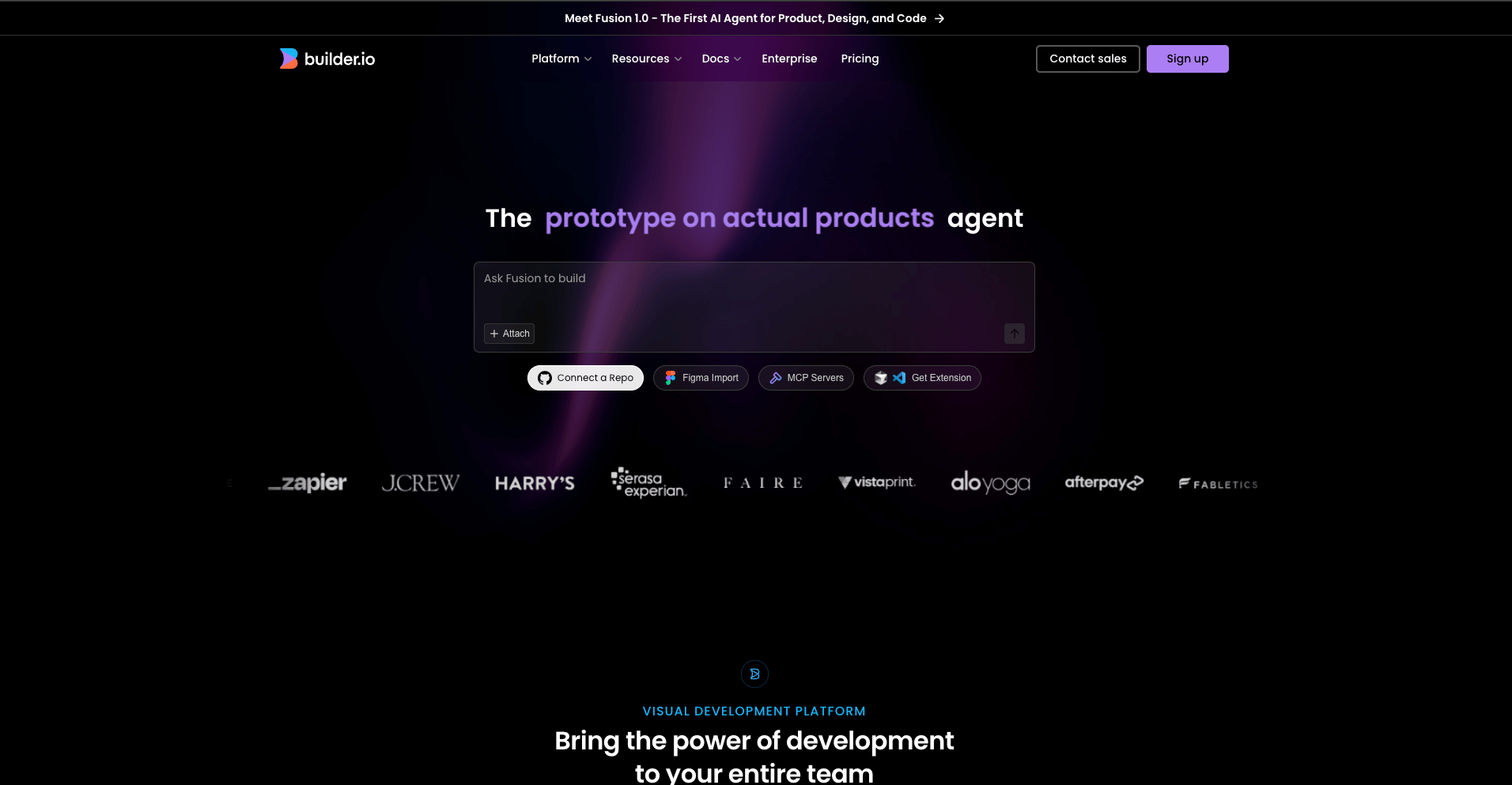
Task: Click the Connect a Repo button
Action: point(585,378)
